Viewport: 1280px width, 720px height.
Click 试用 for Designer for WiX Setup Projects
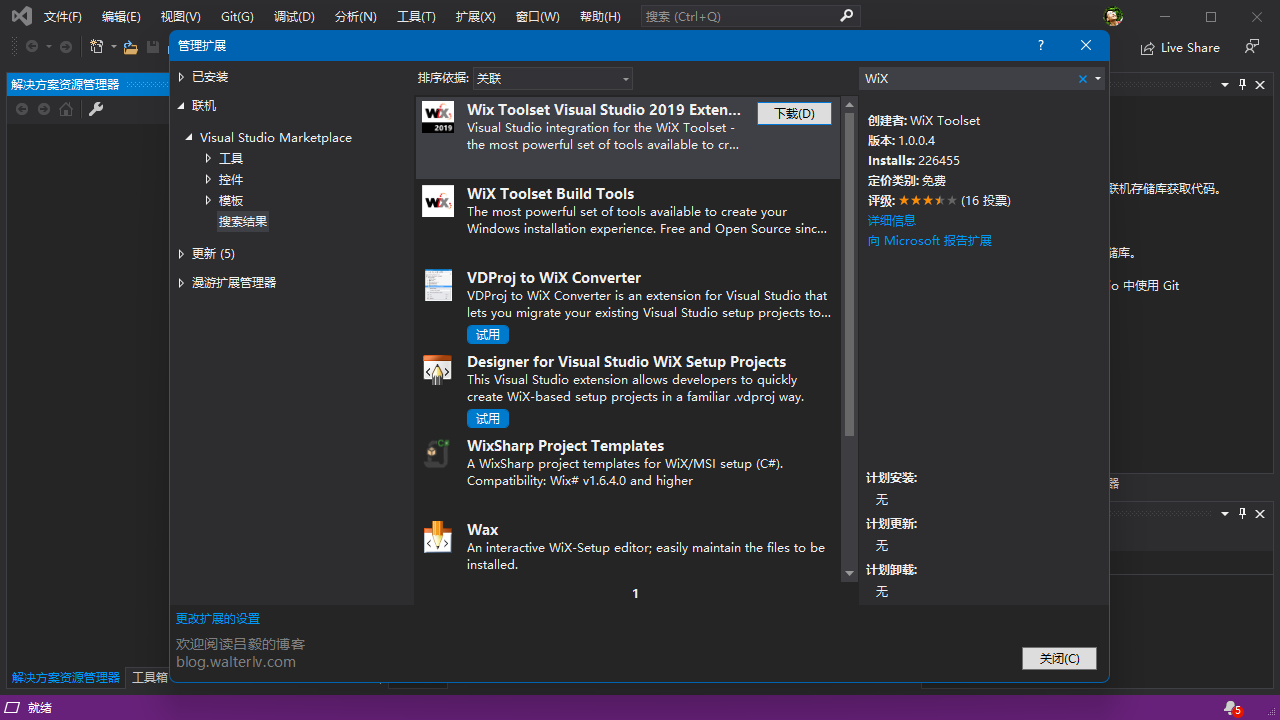pos(488,418)
